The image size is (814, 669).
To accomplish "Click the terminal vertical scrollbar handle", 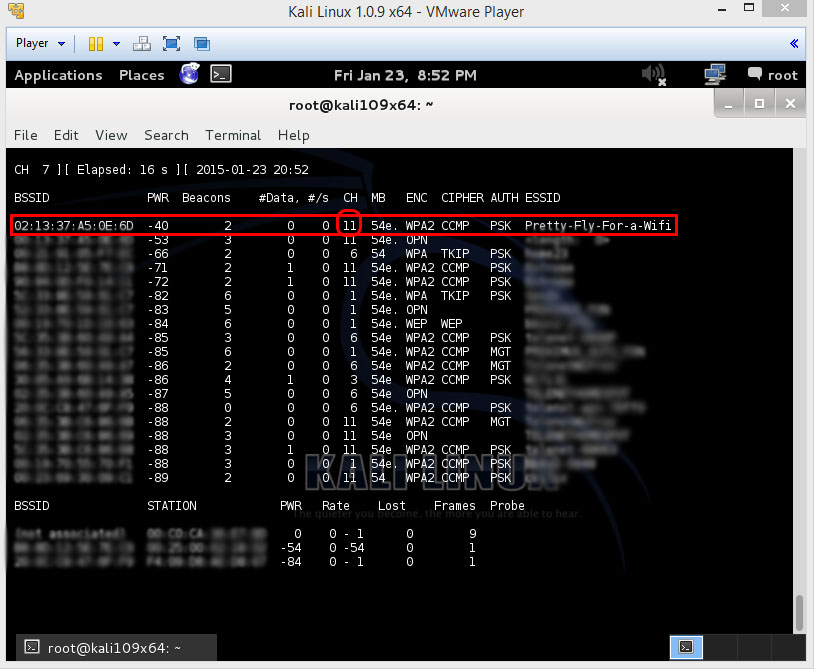I will (x=799, y=612).
